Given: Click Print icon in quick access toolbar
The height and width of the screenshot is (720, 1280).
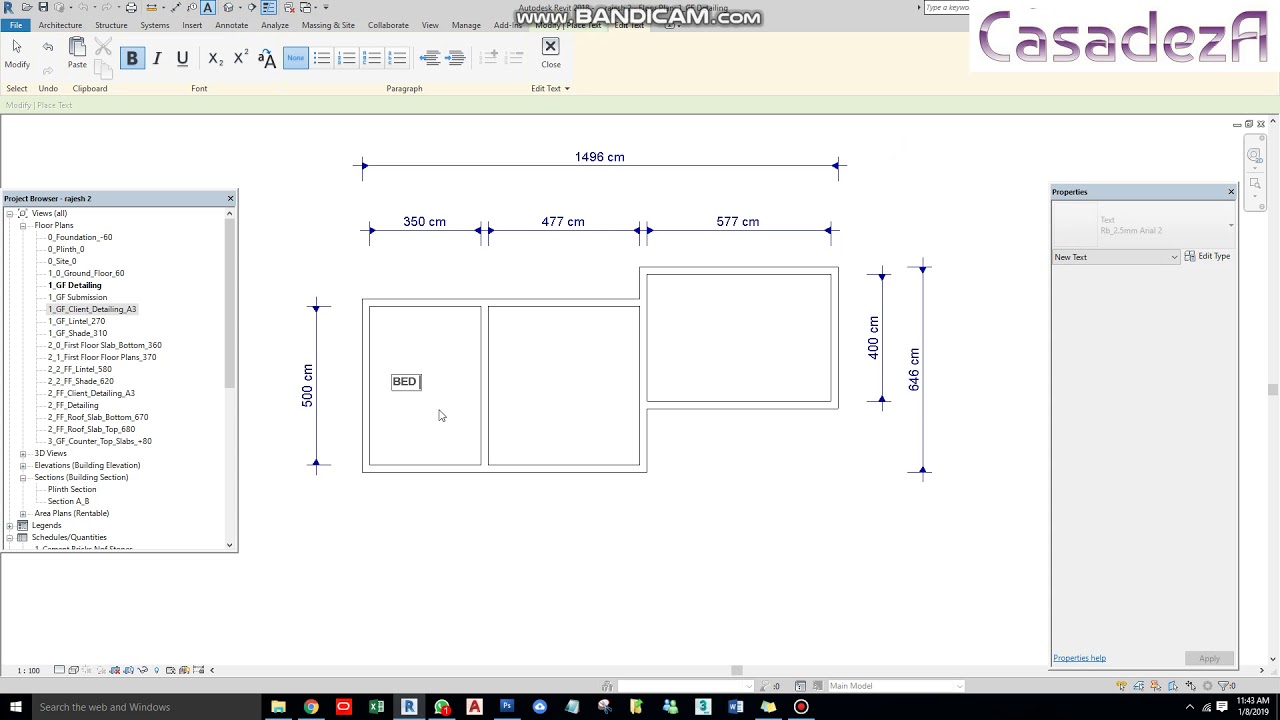Looking at the screenshot, I should [131, 7].
